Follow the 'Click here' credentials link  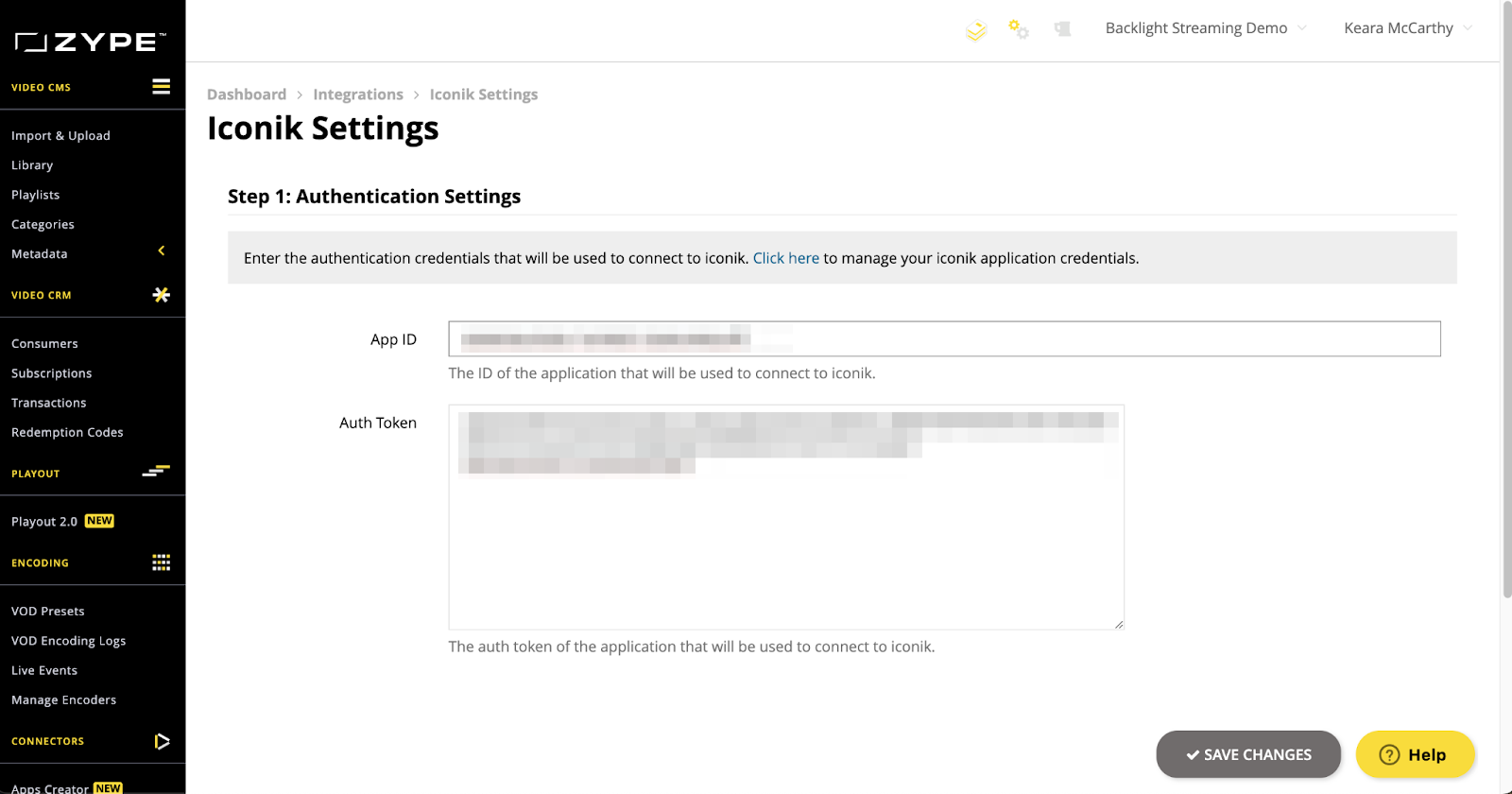click(786, 258)
